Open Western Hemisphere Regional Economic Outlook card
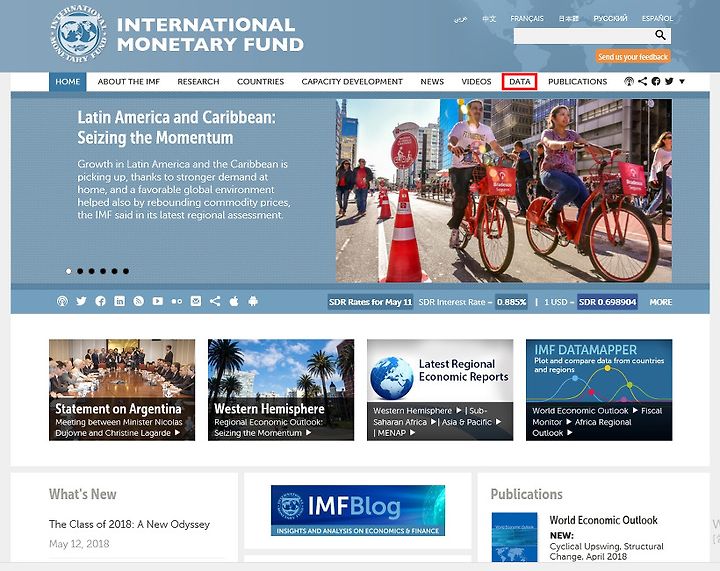Screen dimensions: 720x571 [281, 390]
